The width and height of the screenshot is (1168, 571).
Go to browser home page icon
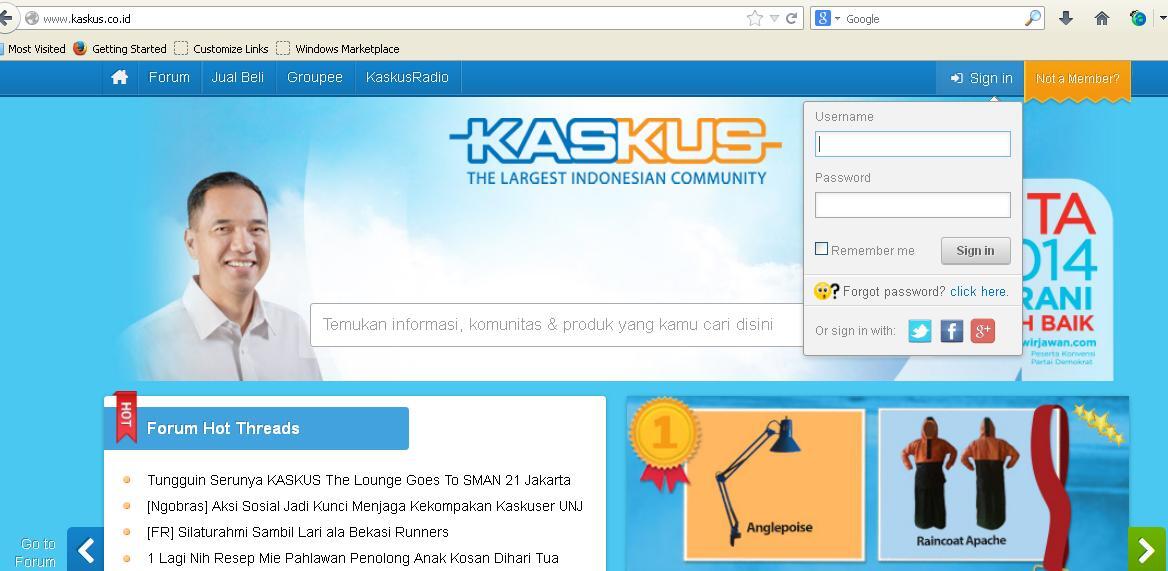click(1102, 19)
